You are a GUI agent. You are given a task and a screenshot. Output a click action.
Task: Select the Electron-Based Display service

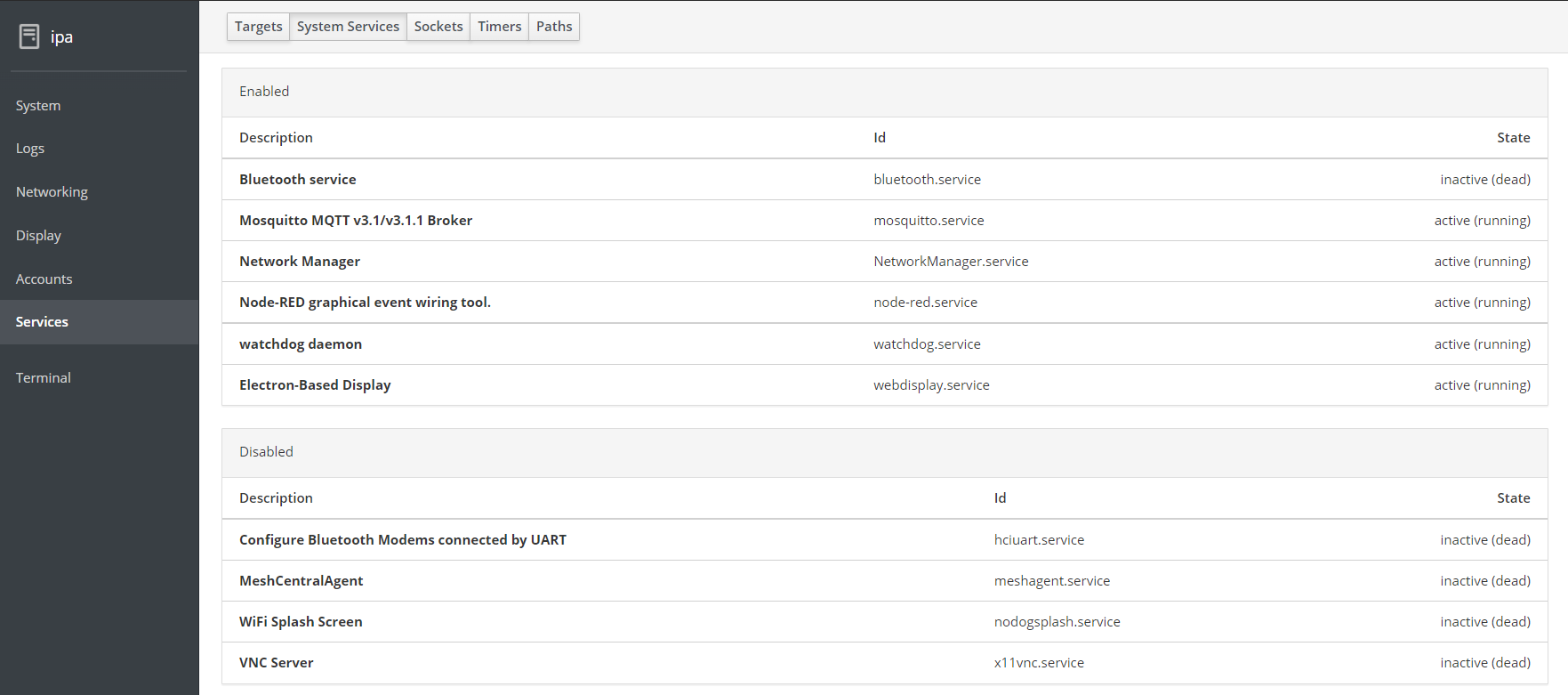point(315,385)
